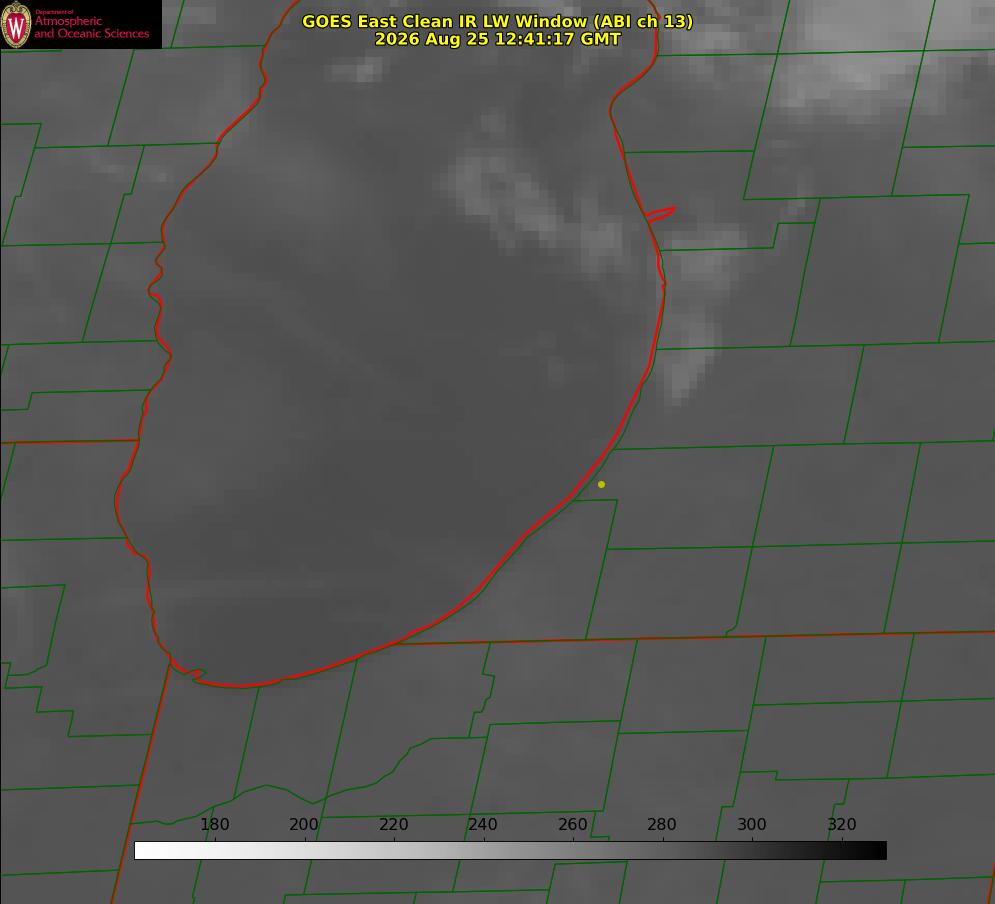Click the colorbar label '180'

214,824
